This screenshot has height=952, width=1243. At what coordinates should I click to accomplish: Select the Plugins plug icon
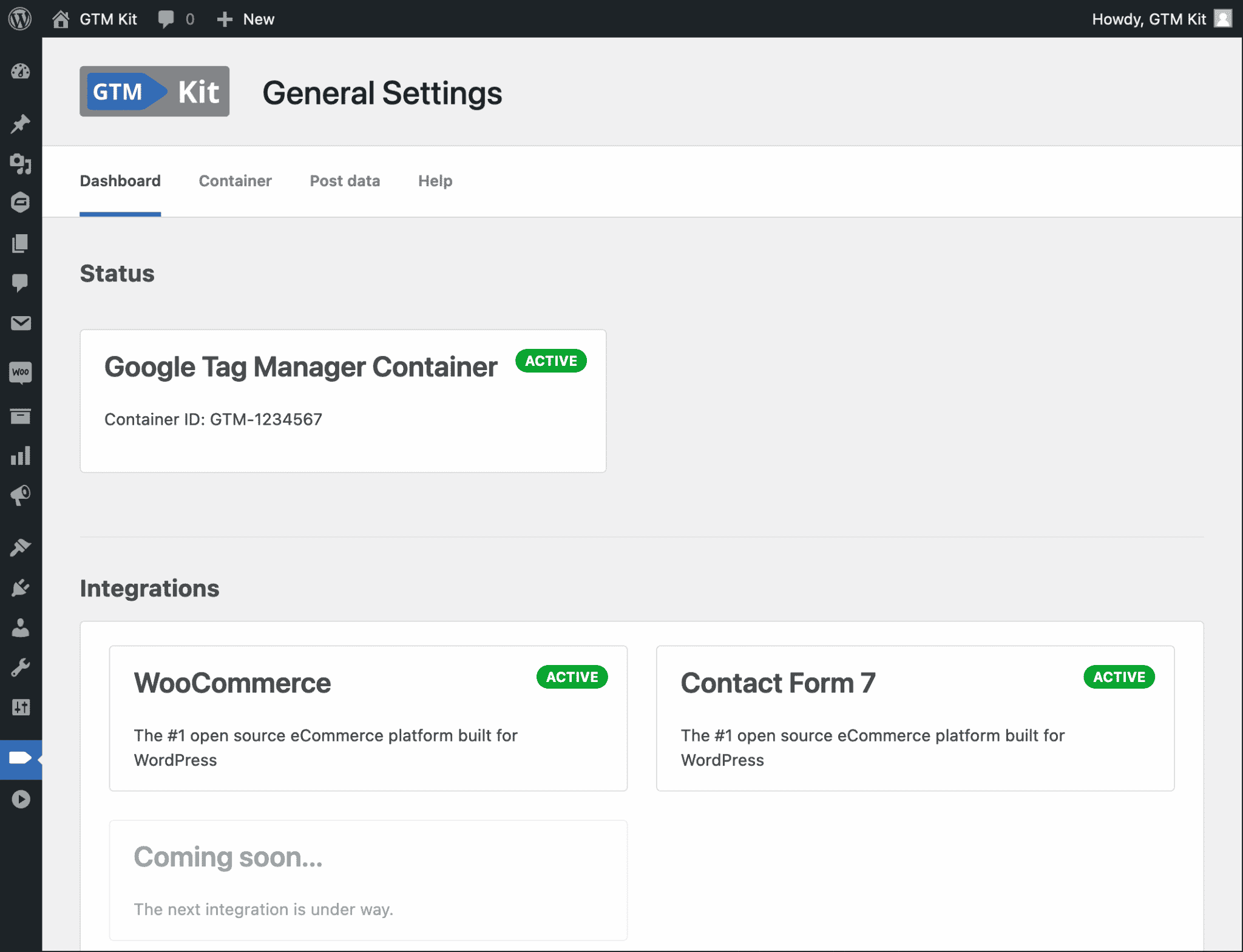click(21, 587)
